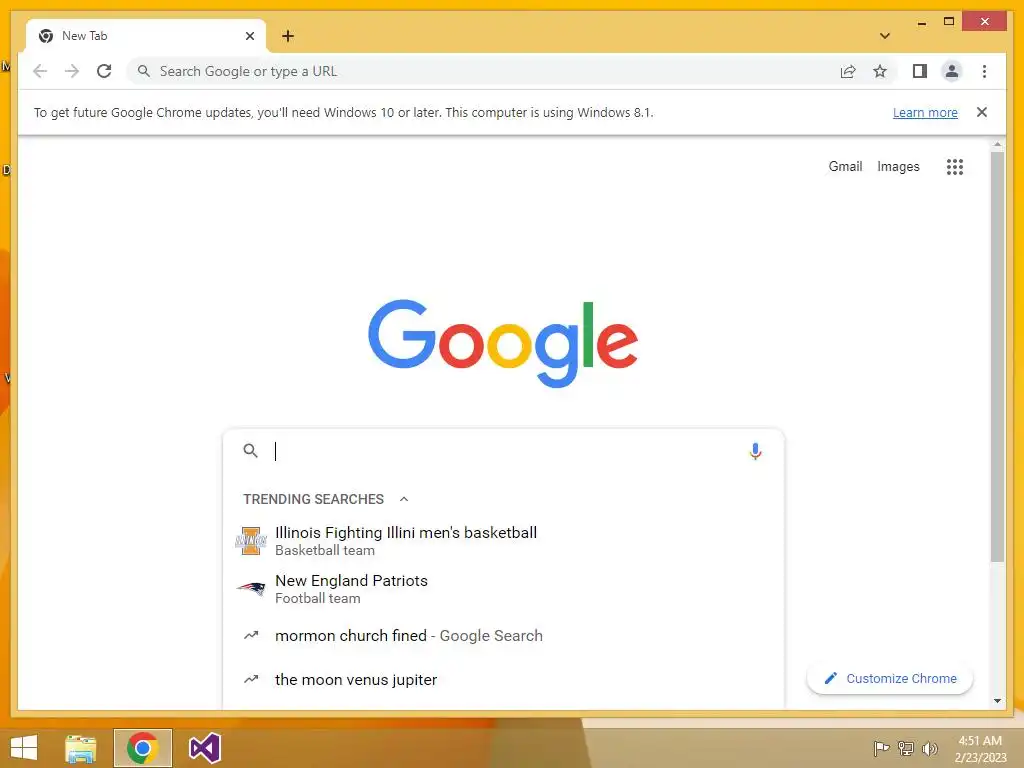Open Images link
This screenshot has height=768, width=1024.
coord(898,167)
